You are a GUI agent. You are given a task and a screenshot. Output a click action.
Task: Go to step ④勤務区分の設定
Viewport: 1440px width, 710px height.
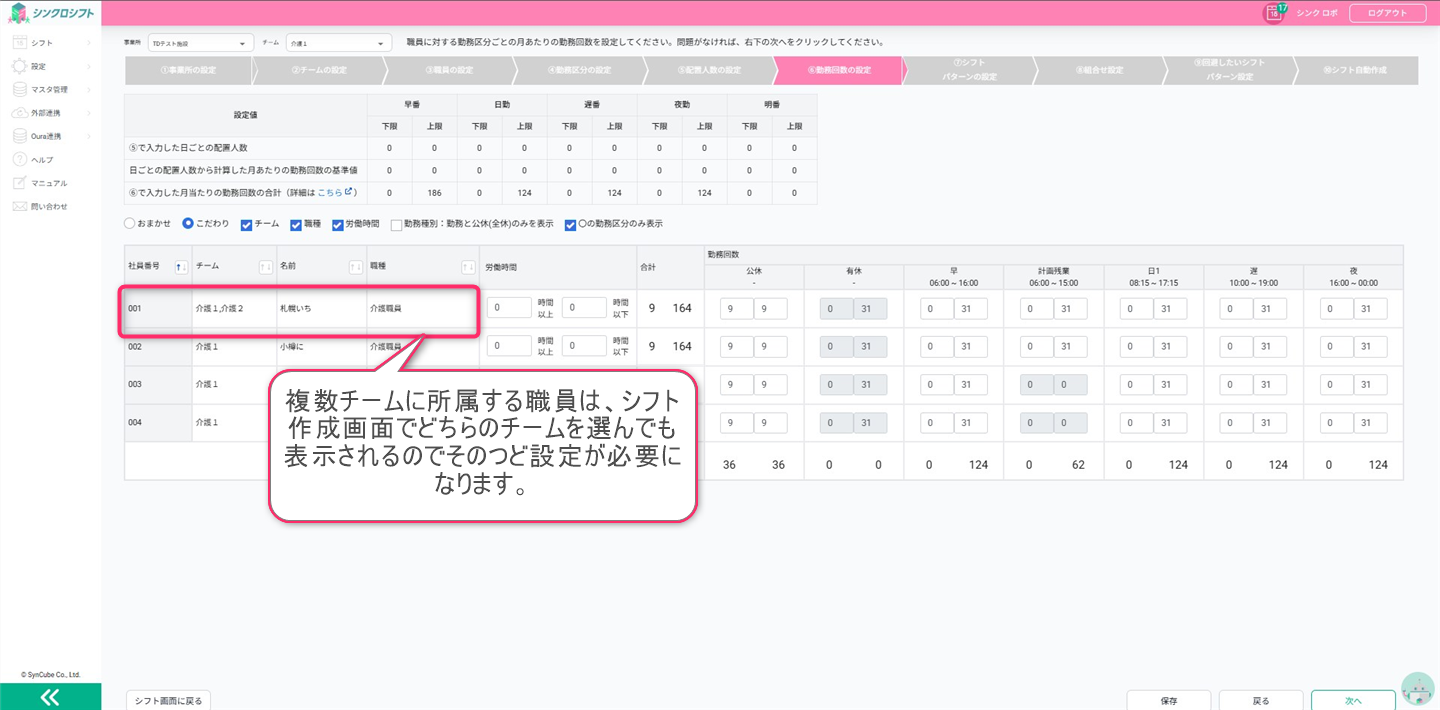[x=579, y=70]
